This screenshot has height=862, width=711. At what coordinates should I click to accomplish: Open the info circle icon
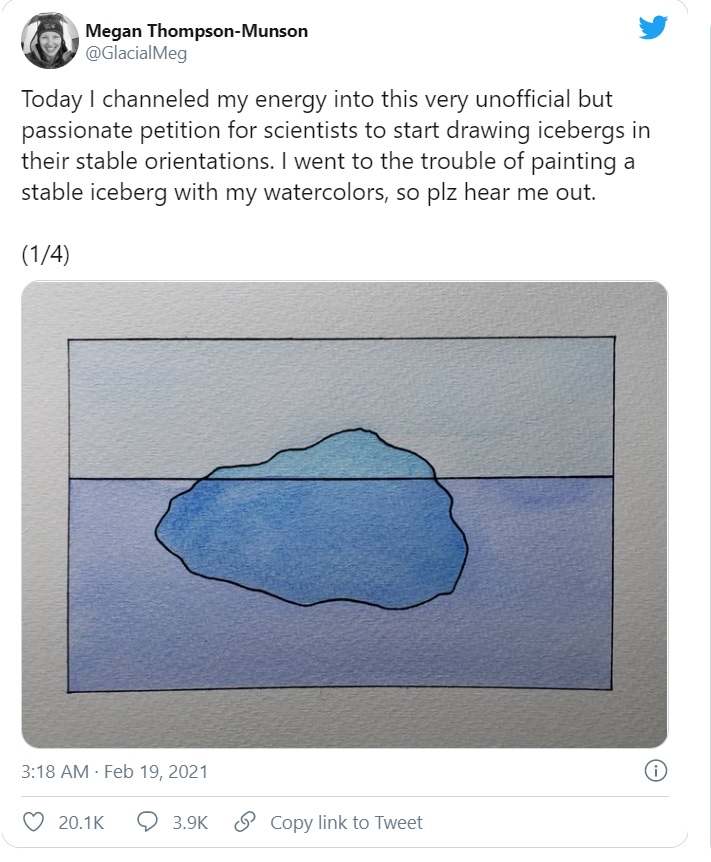click(x=656, y=770)
